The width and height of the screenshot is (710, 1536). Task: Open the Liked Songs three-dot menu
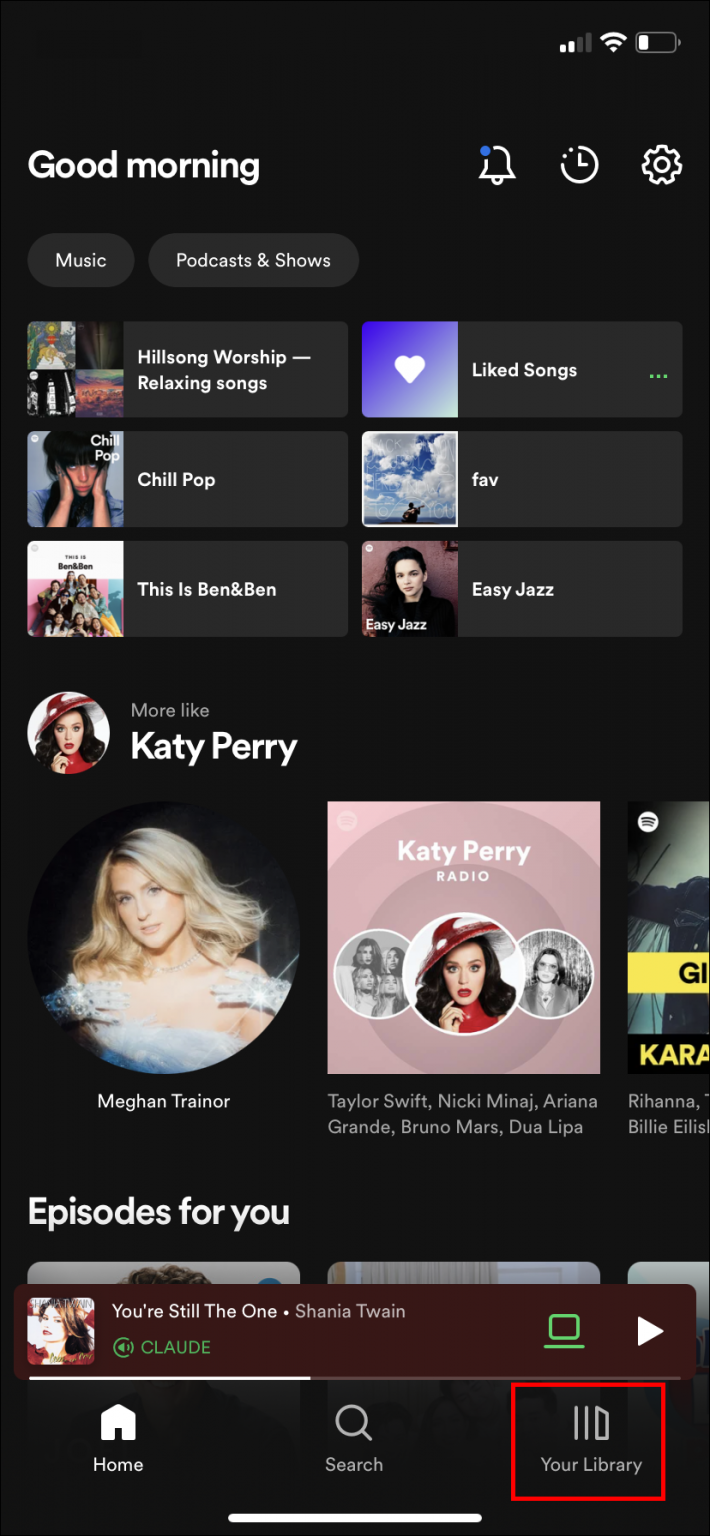point(657,377)
